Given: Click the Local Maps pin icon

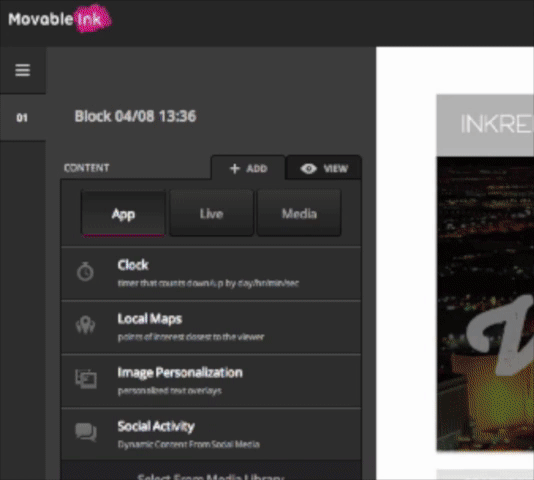Looking at the screenshot, I should click(85, 325).
